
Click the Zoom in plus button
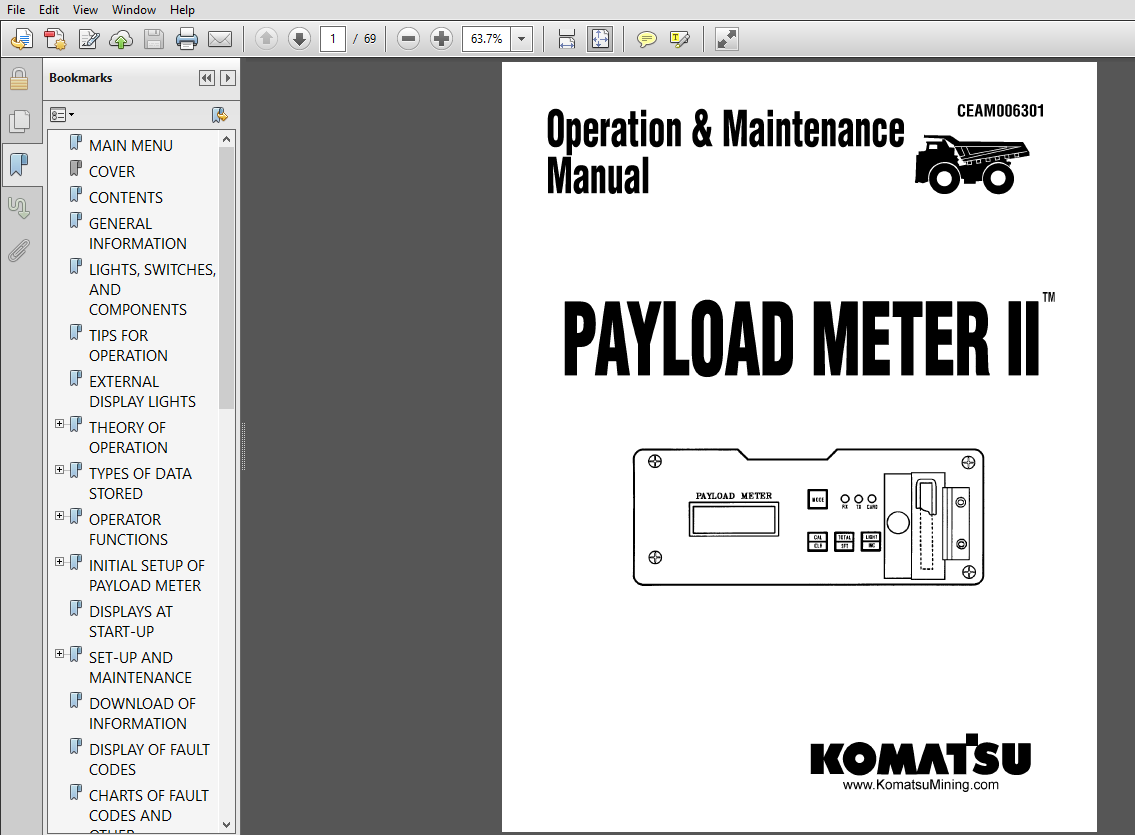coord(441,38)
